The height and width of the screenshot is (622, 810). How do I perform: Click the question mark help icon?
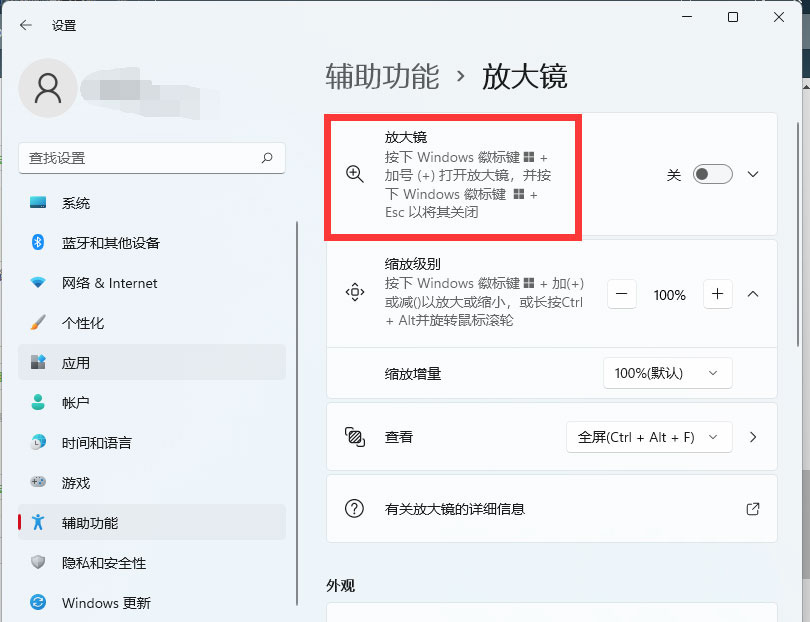click(353, 509)
